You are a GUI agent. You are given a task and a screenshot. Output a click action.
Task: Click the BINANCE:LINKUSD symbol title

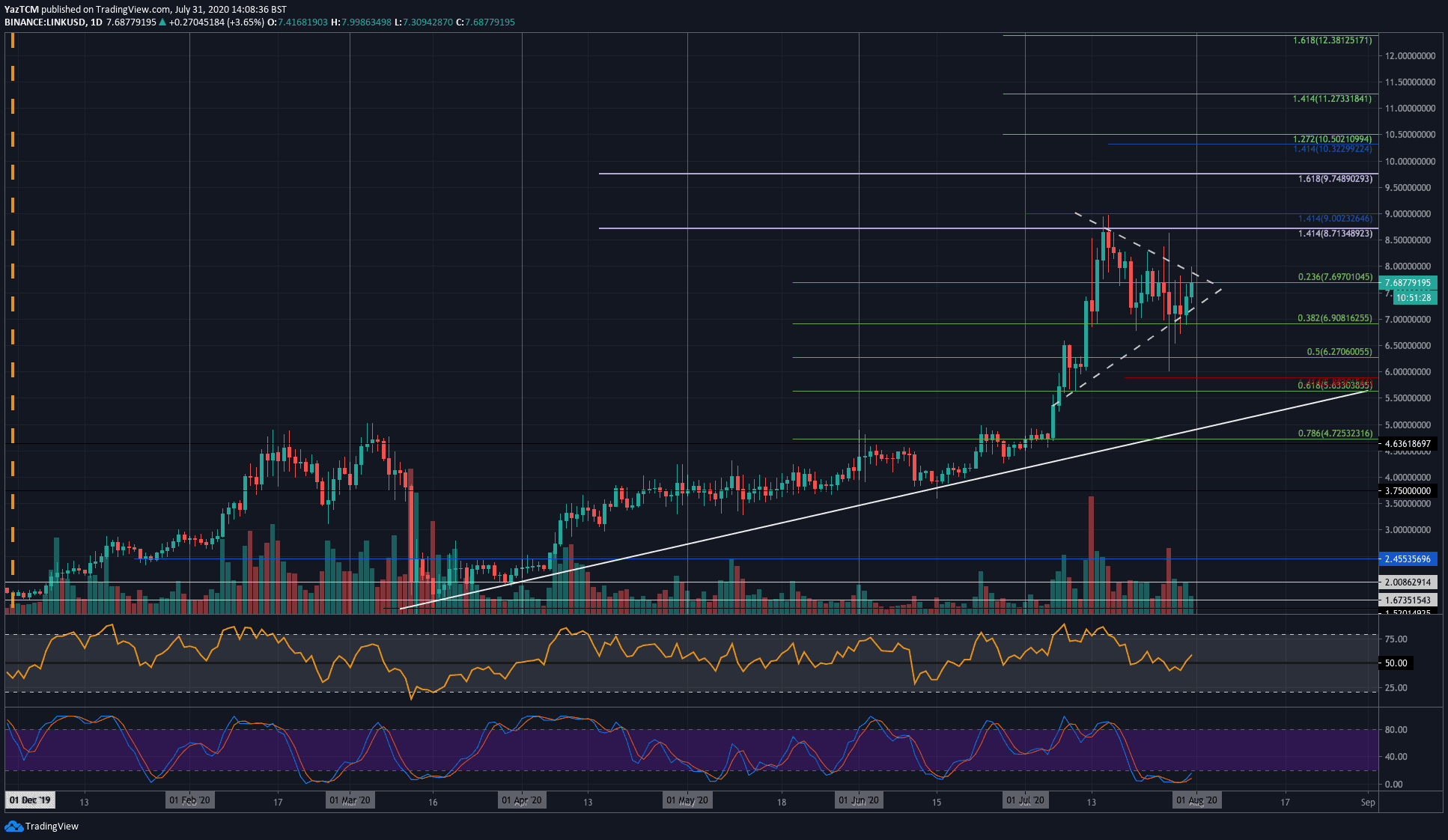(x=45, y=22)
